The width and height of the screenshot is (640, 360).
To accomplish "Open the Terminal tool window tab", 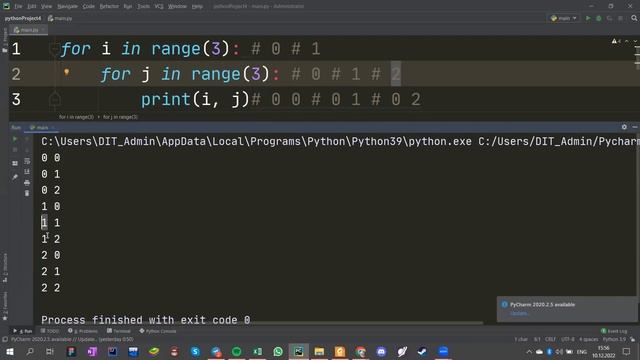I will pyautogui.click(x=119, y=331).
